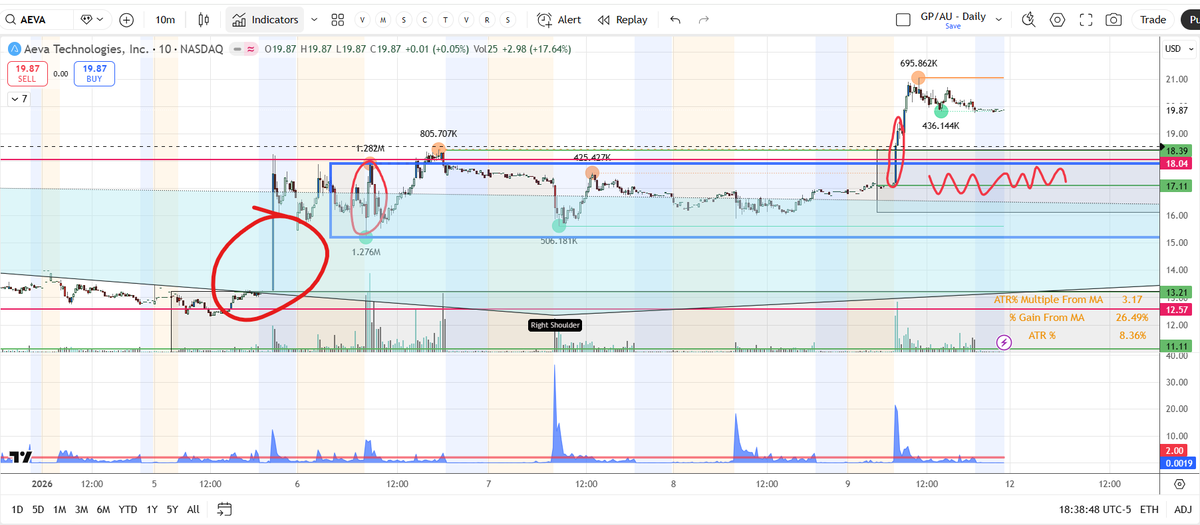Click the square layout icon beside GP/AU

pos(903,19)
